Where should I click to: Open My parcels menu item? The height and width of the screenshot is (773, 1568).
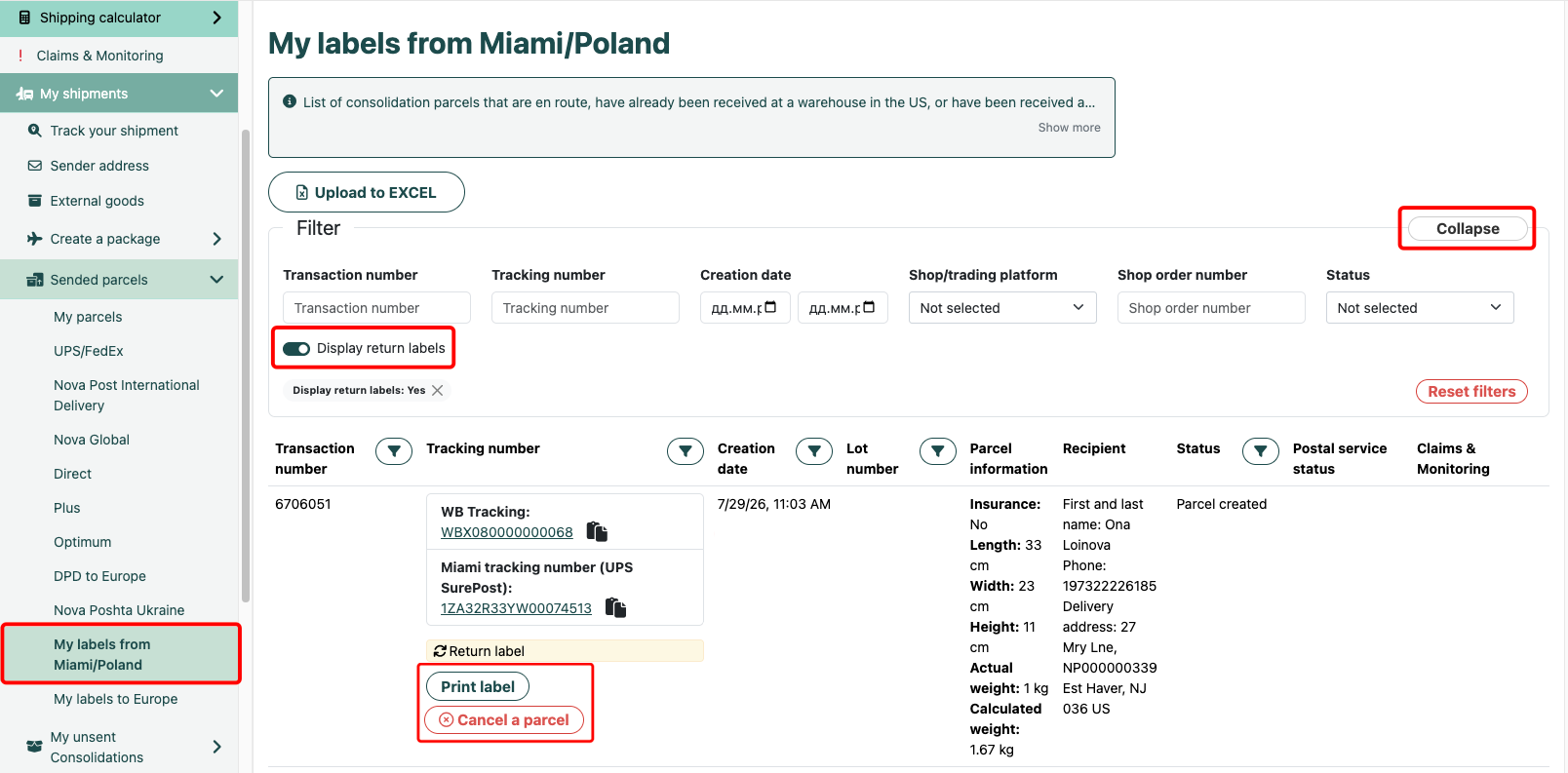point(88,317)
